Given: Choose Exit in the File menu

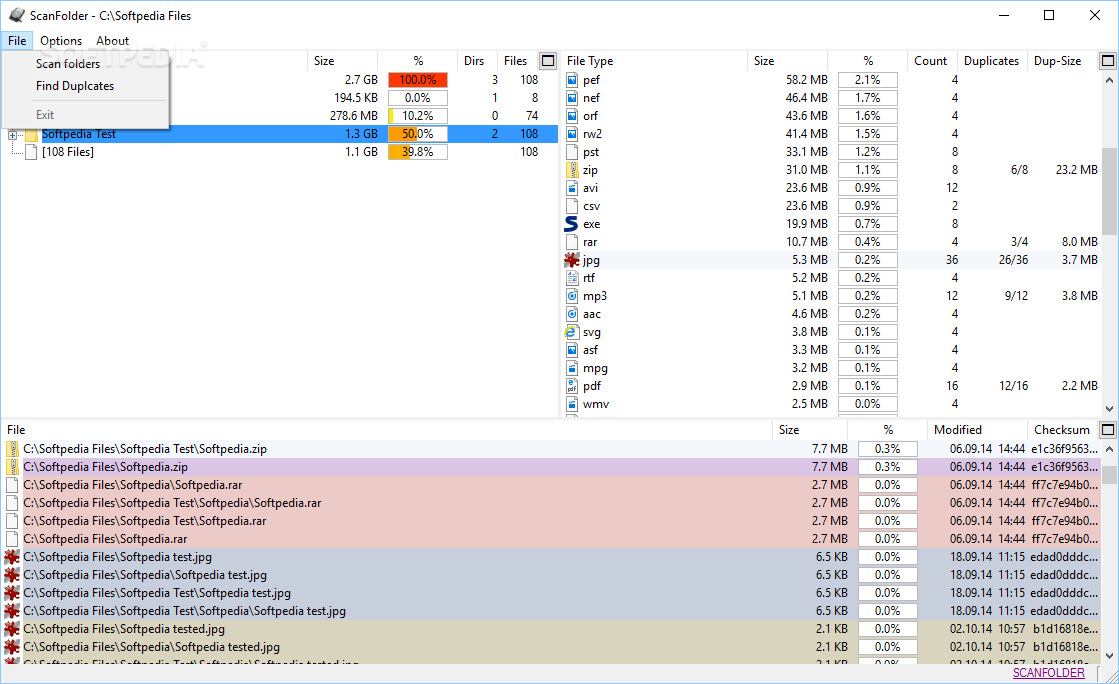Looking at the screenshot, I should click(x=45, y=114).
